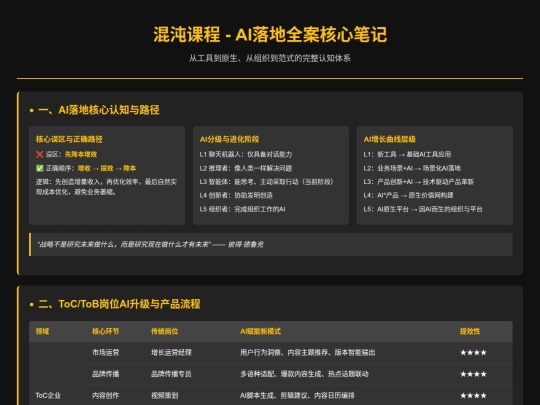Click the table header 核心环节
The height and width of the screenshot is (405, 540).
[105, 331]
